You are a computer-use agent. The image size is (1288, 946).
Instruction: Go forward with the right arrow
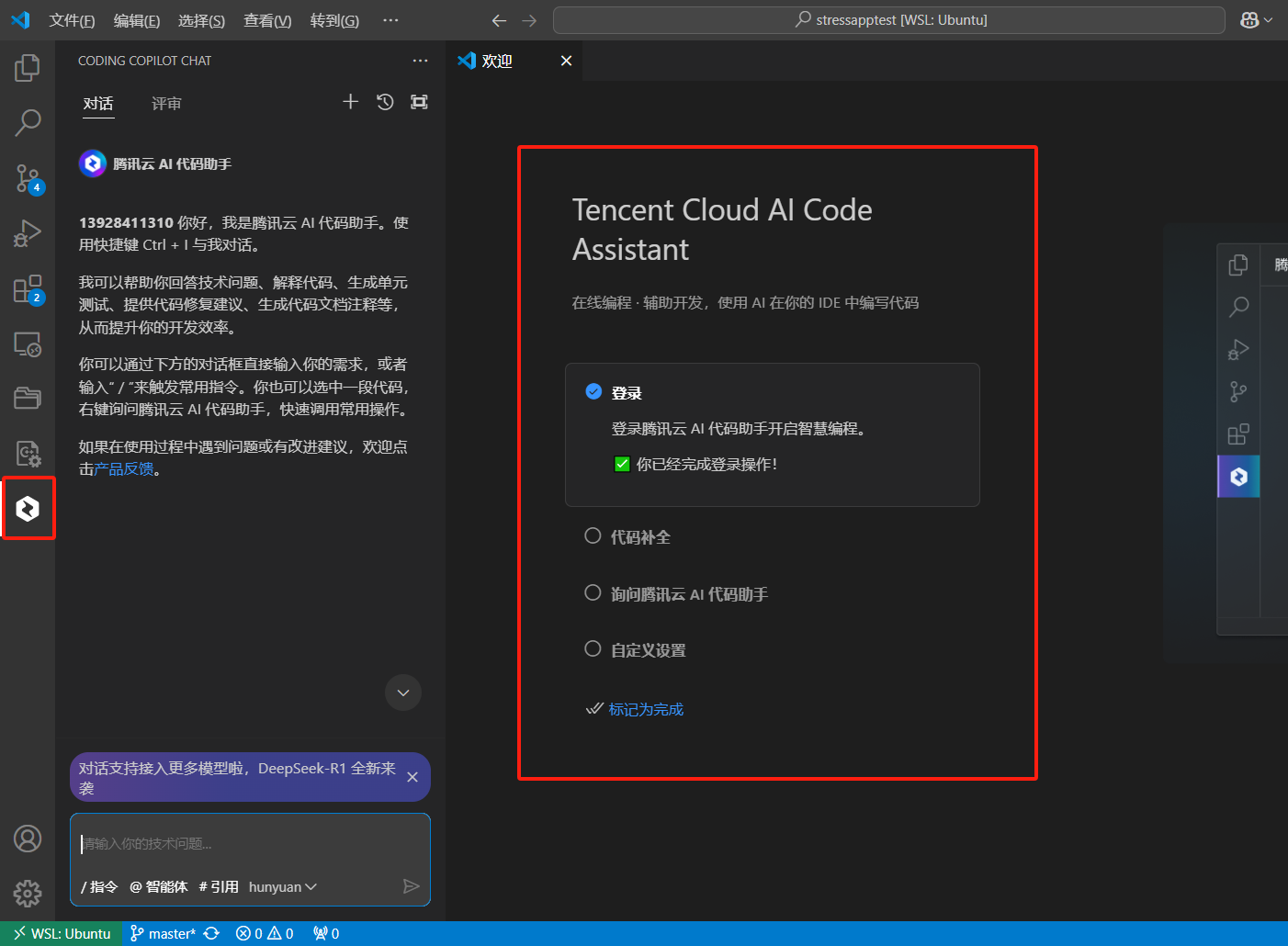click(529, 20)
